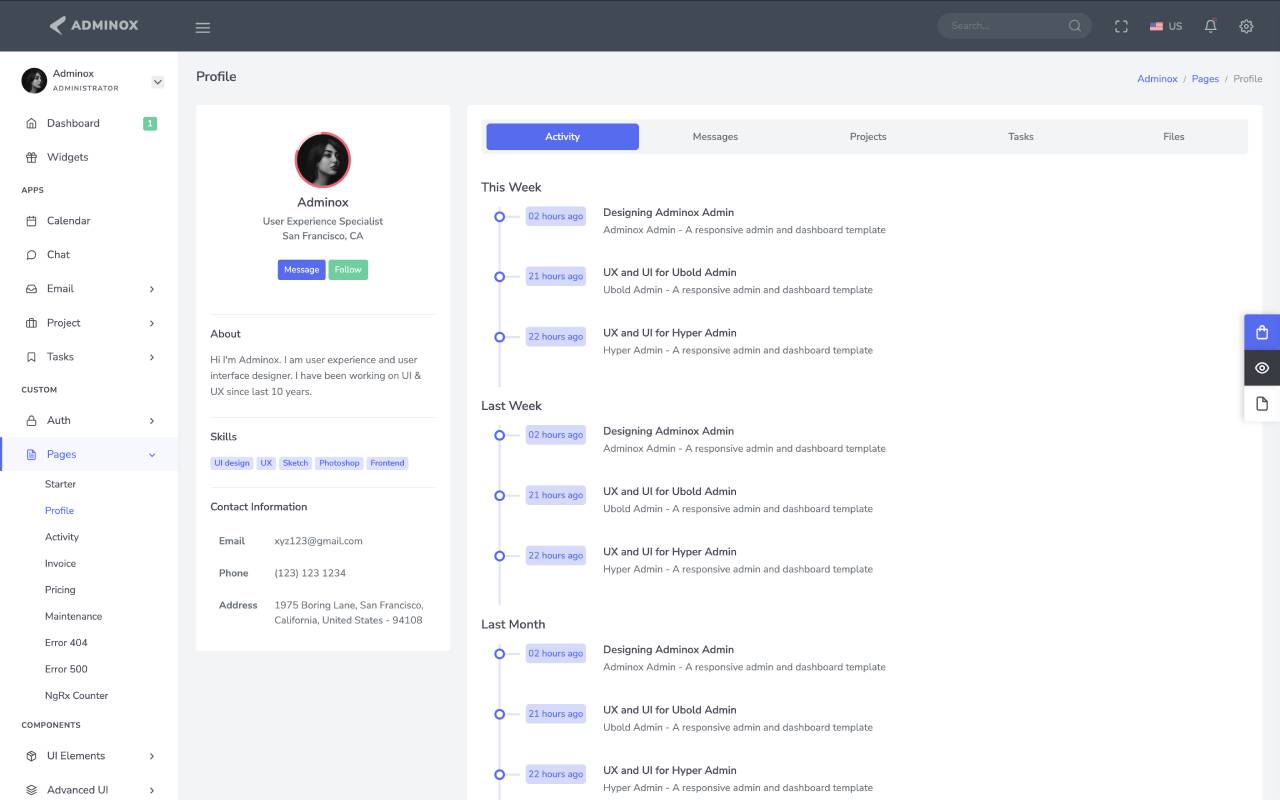
Task: Click the phone number (123) 123 1234
Action: coord(310,573)
